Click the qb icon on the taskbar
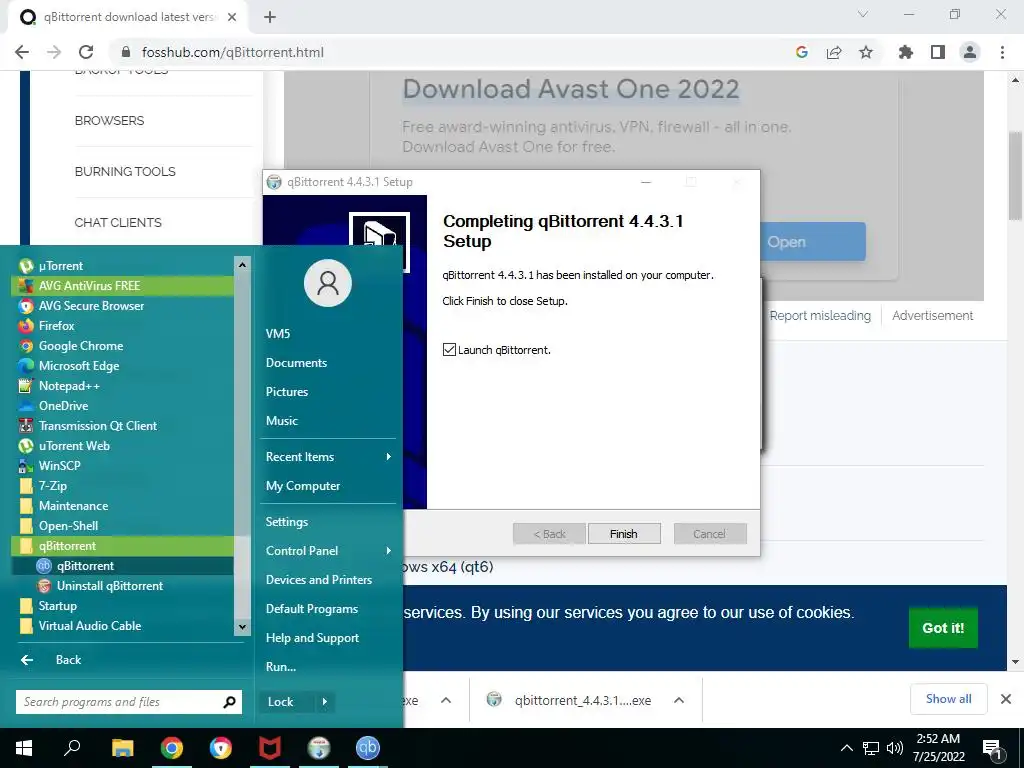The height and width of the screenshot is (768, 1024). tap(368, 748)
